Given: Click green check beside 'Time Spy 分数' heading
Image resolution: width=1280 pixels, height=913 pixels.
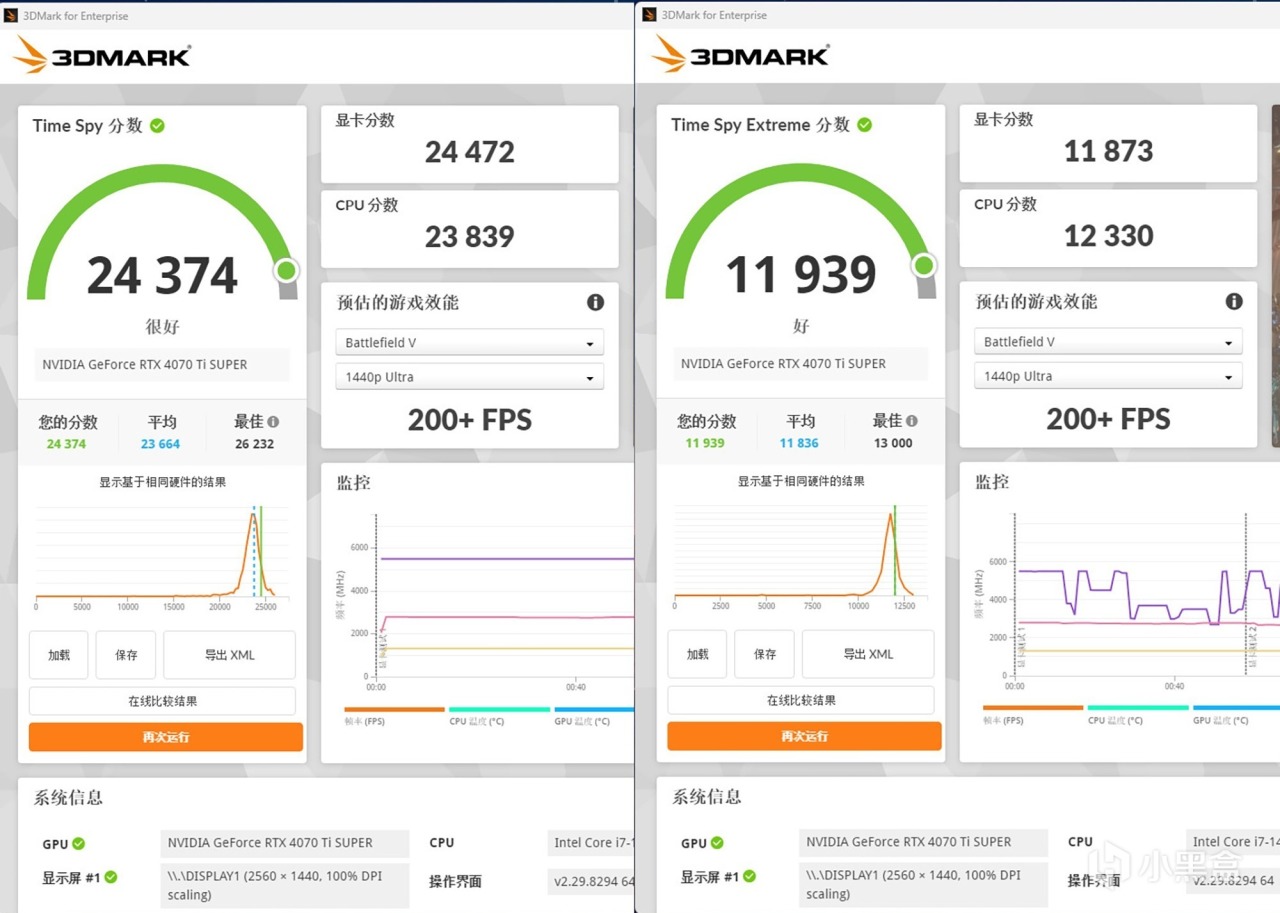Looking at the screenshot, I should pyautogui.click(x=157, y=125).
